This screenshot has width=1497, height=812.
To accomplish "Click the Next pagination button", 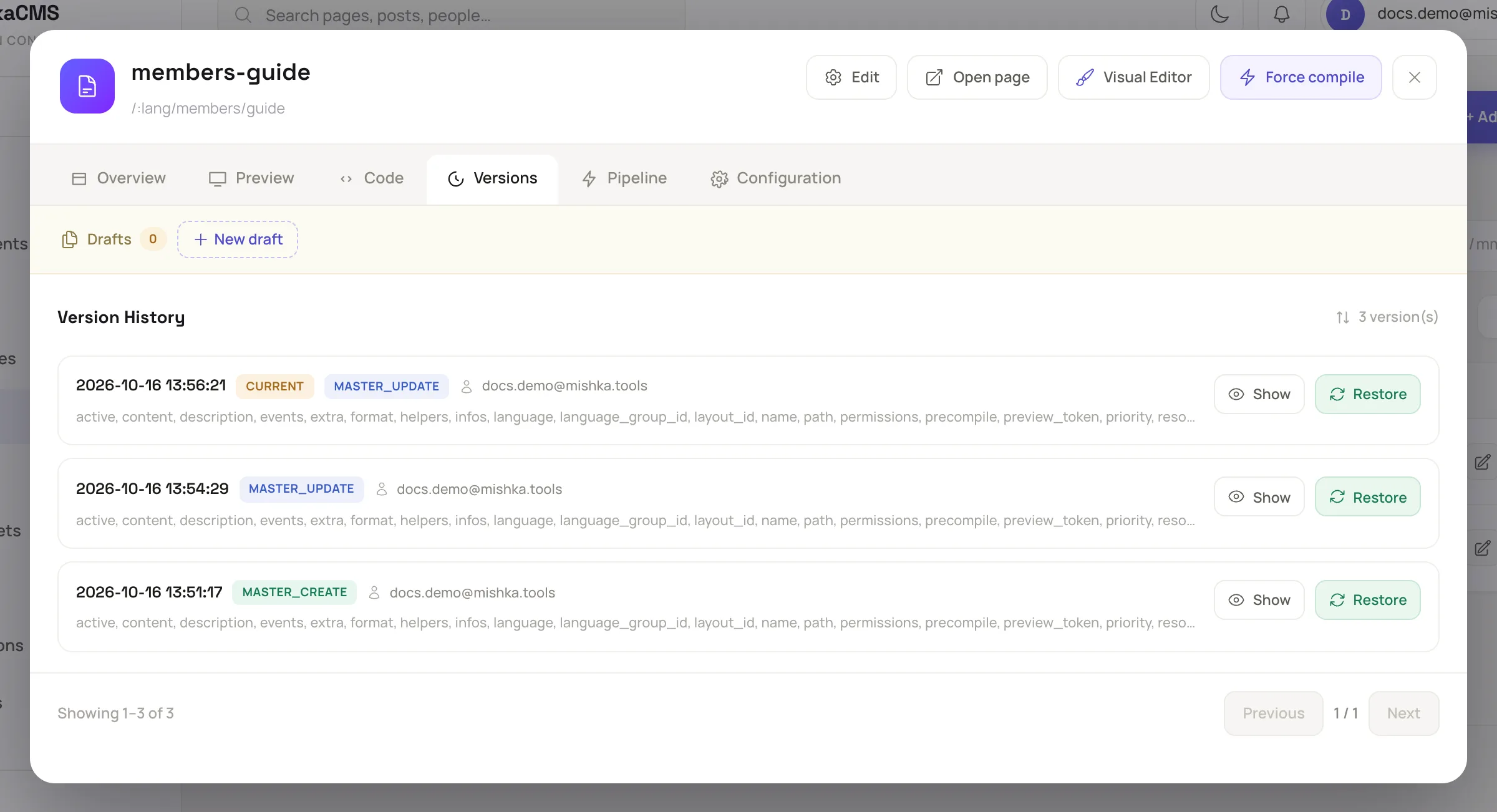I will (1404, 713).
